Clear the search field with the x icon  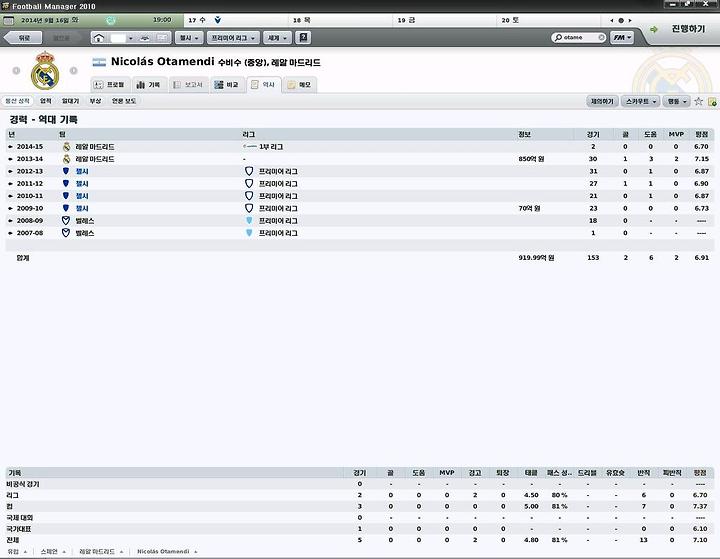pos(601,37)
